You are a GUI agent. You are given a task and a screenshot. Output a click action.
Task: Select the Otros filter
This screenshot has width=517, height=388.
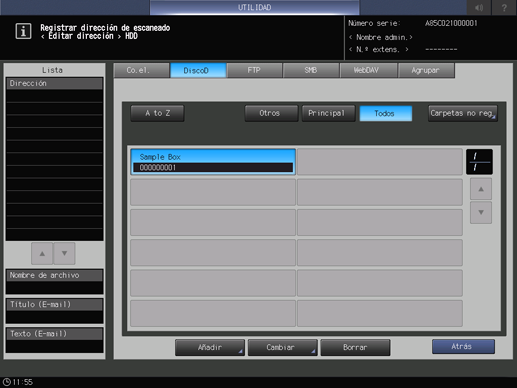[271, 113]
